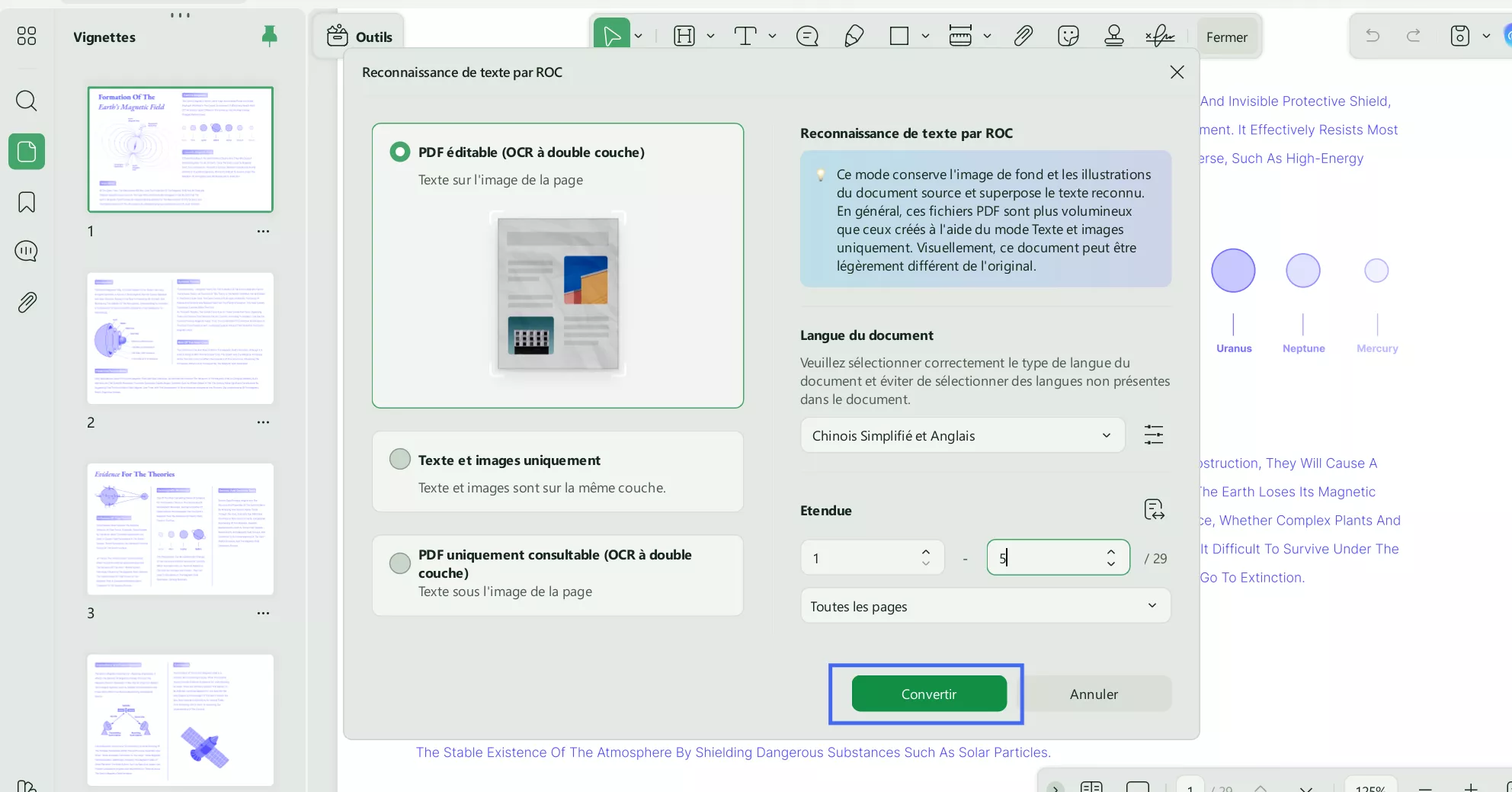Screen dimensions: 1512x792
Task: Click the Convertir button
Action: click(x=929, y=694)
